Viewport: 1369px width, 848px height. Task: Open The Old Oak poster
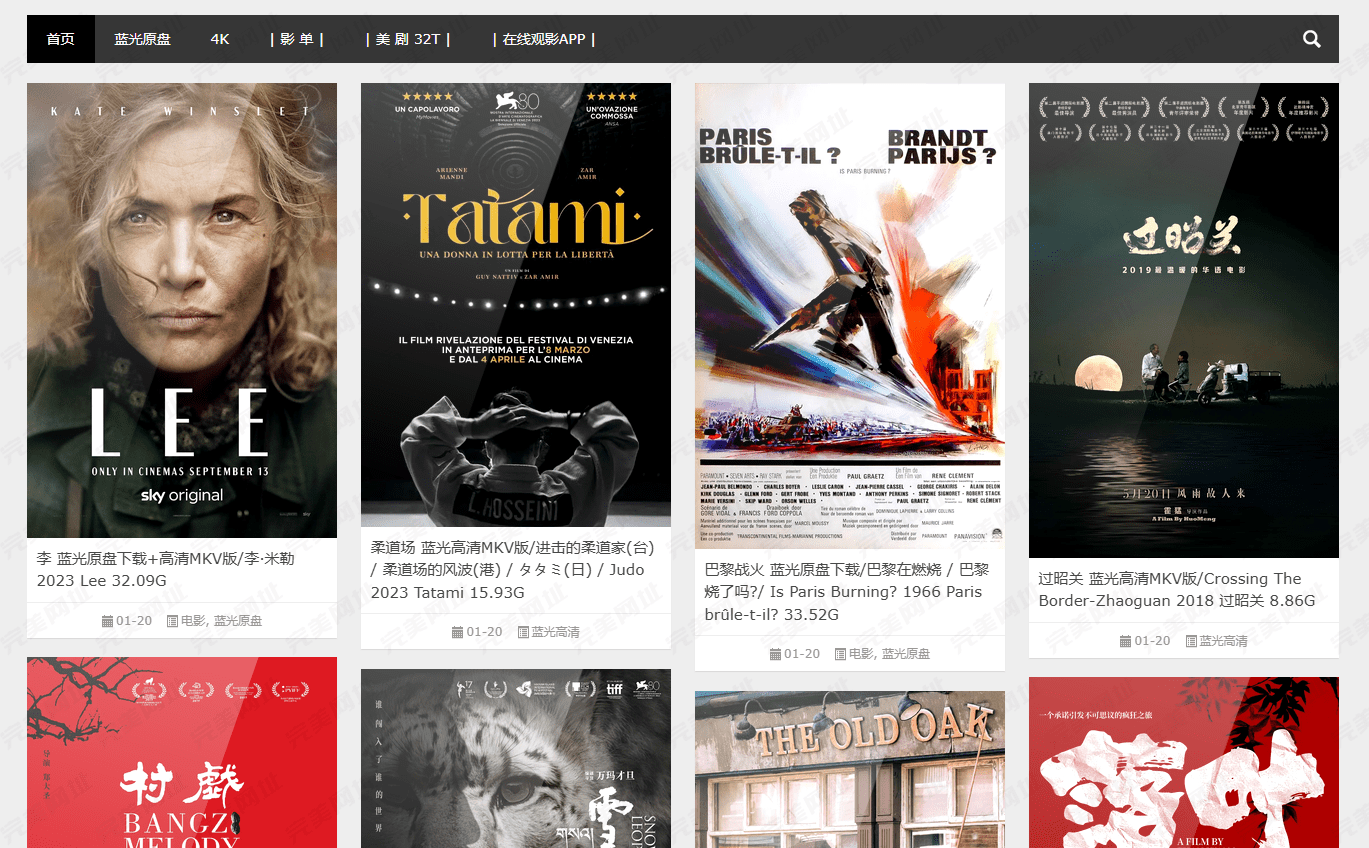[x=850, y=769]
